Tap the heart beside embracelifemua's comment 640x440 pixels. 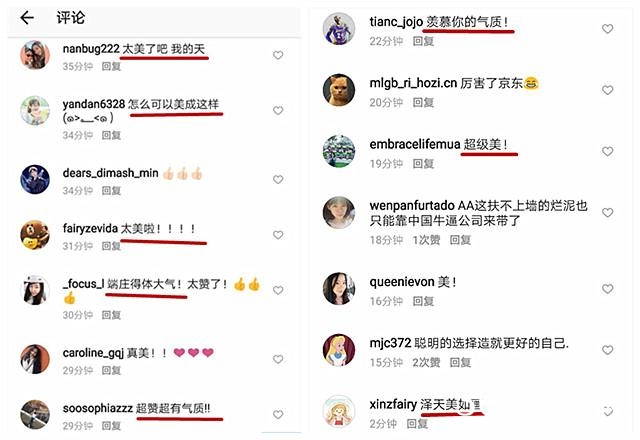(x=607, y=151)
